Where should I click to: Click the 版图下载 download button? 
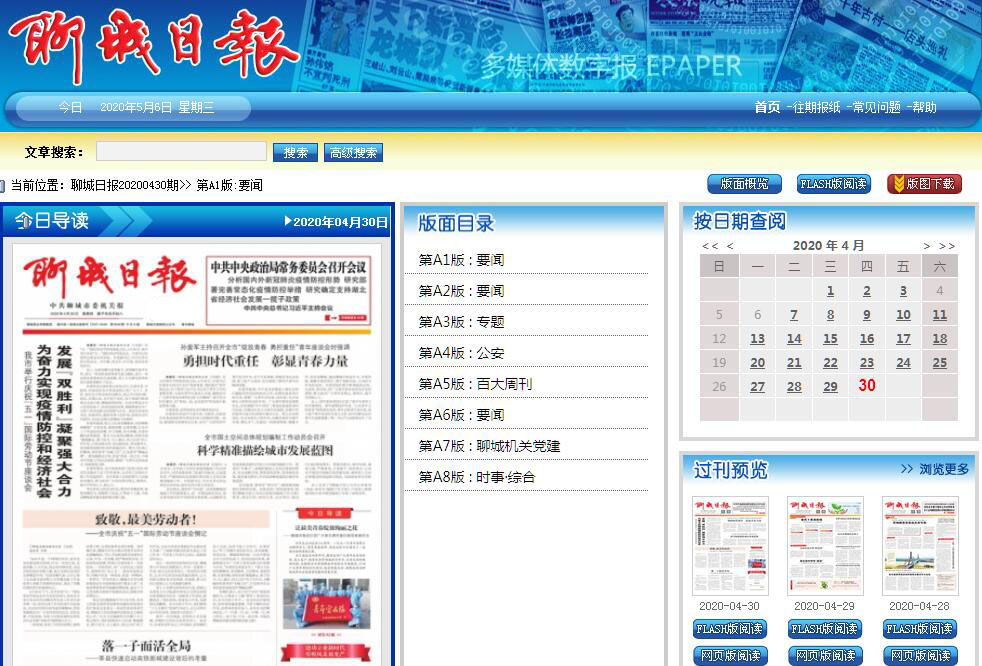click(x=924, y=184)
